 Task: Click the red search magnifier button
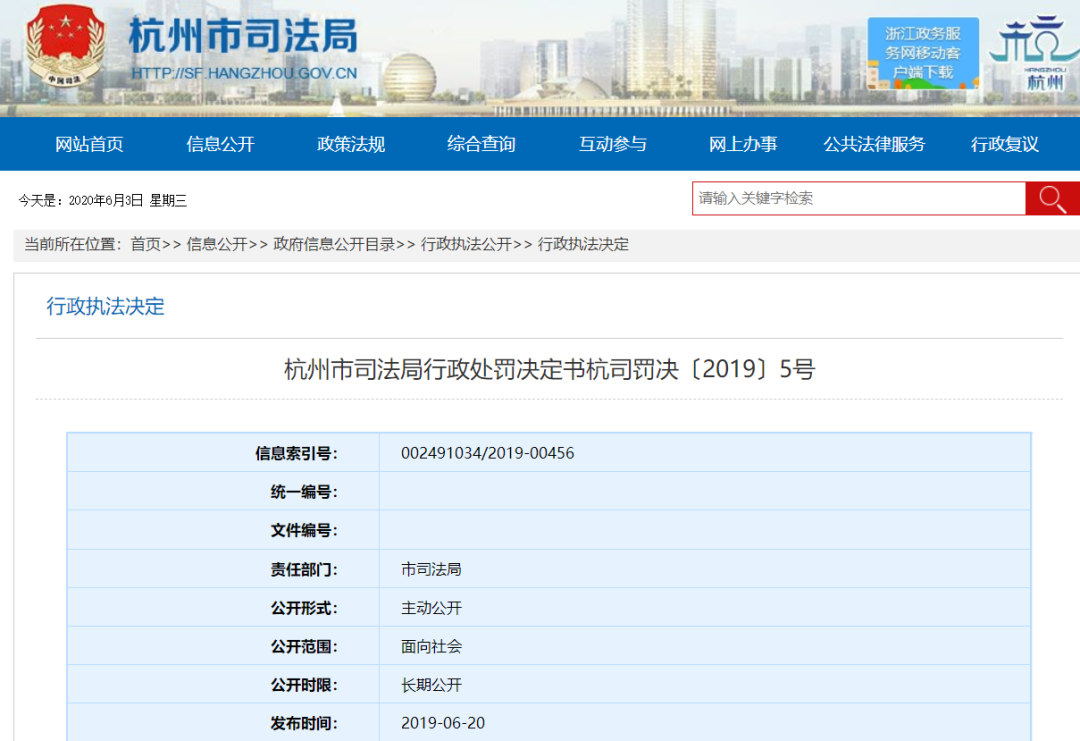pos(1052,198)
